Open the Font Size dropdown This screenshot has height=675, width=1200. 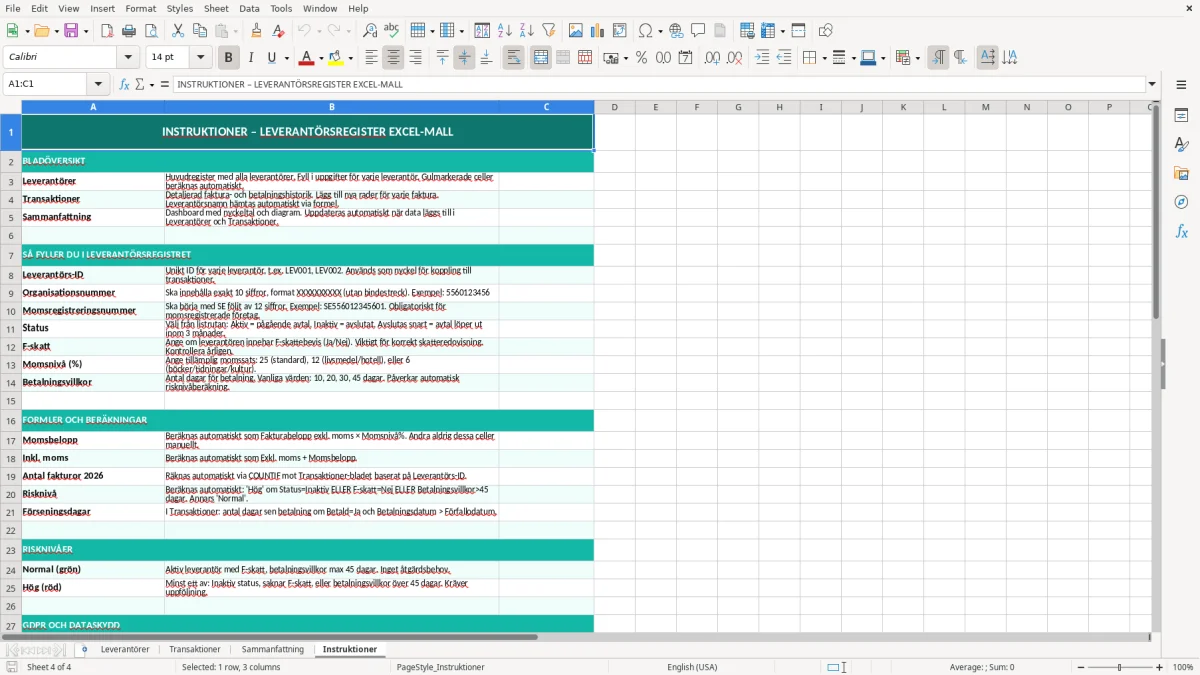click(x=201, y=58)
